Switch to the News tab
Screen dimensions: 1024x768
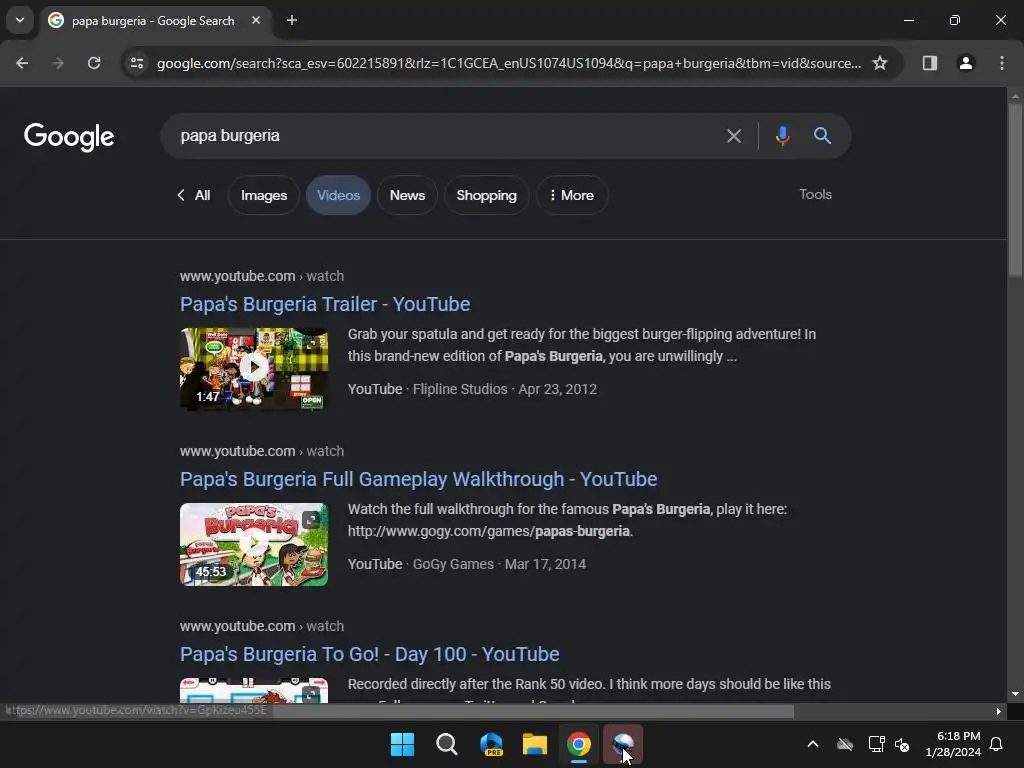point(408,195)
